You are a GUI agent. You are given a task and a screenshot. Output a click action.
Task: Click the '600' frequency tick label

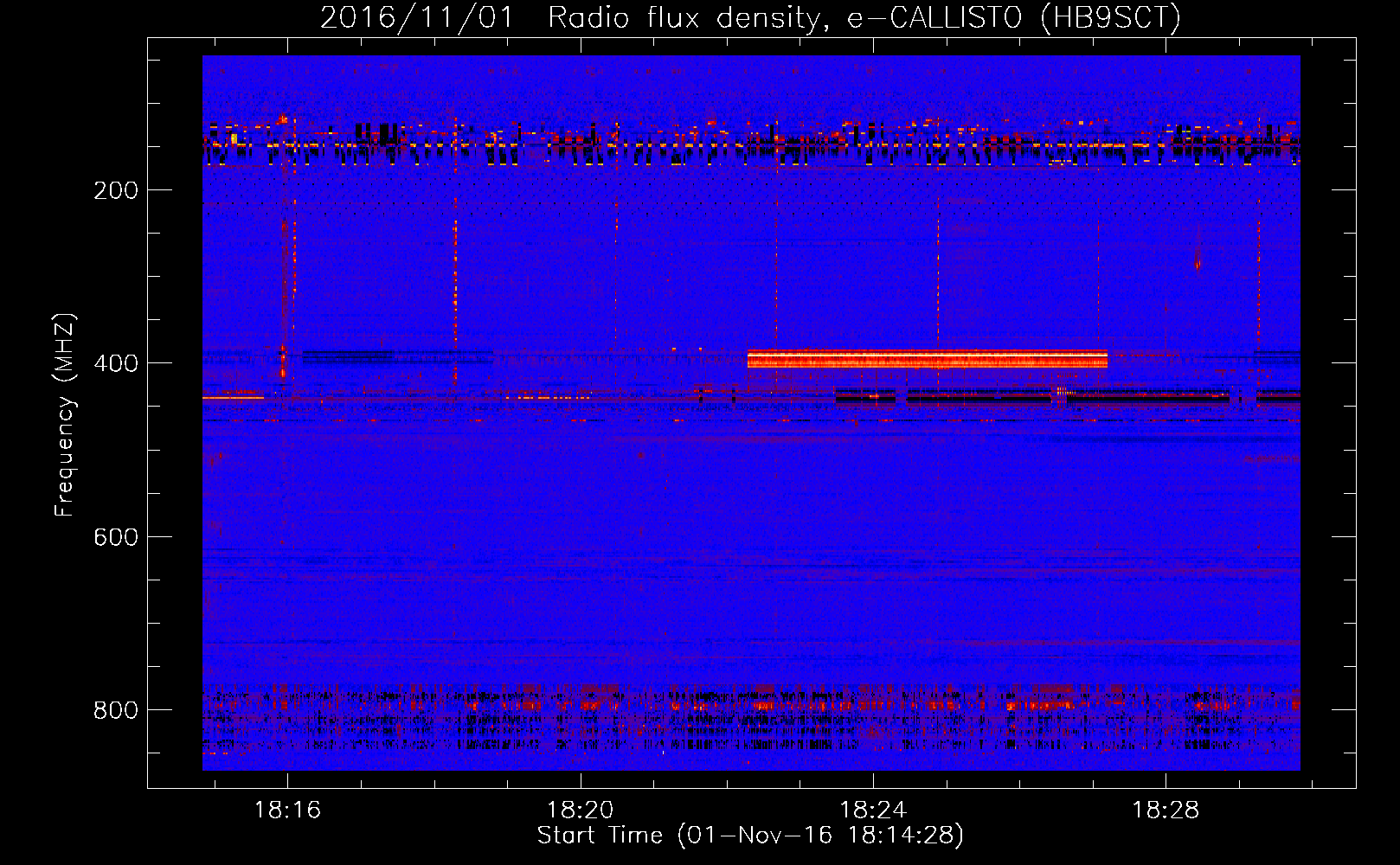pyautogui.click(x=116, y=537)
